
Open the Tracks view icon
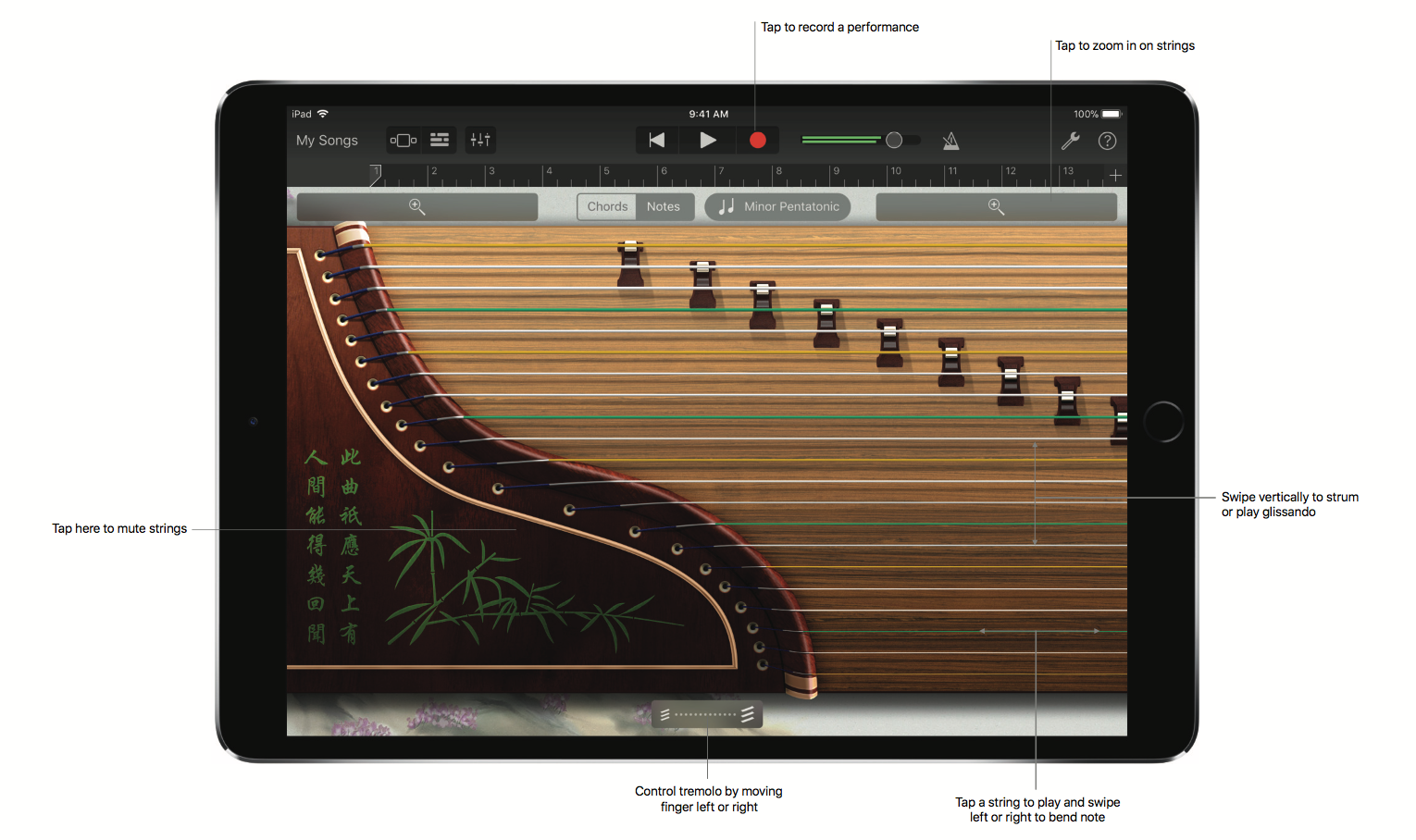(x=440, y=140)
